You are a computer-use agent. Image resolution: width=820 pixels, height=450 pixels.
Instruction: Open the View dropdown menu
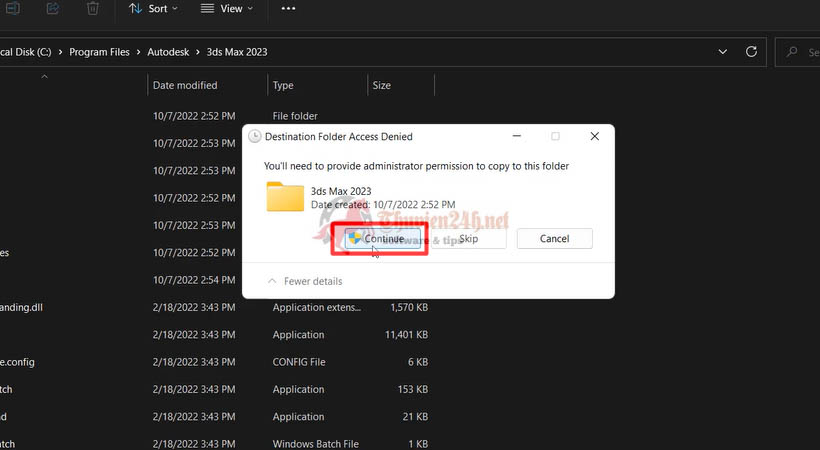coord(226,9)
